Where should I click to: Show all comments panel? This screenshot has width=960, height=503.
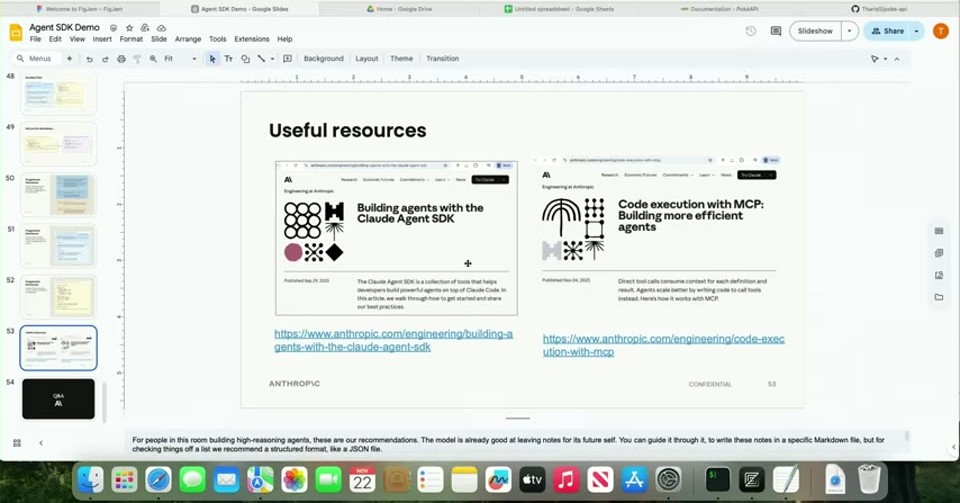[776, 31]
